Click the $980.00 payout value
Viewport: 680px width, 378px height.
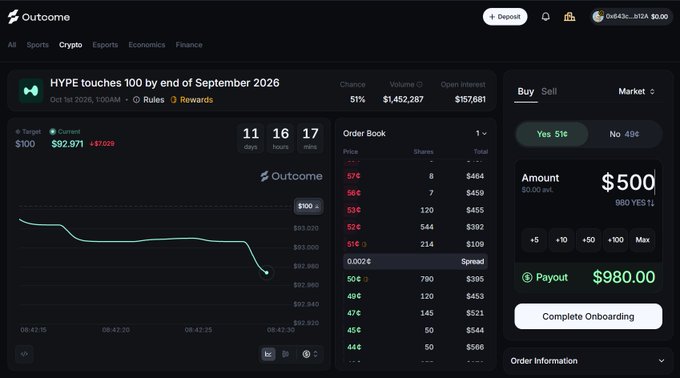click(624, 277)
